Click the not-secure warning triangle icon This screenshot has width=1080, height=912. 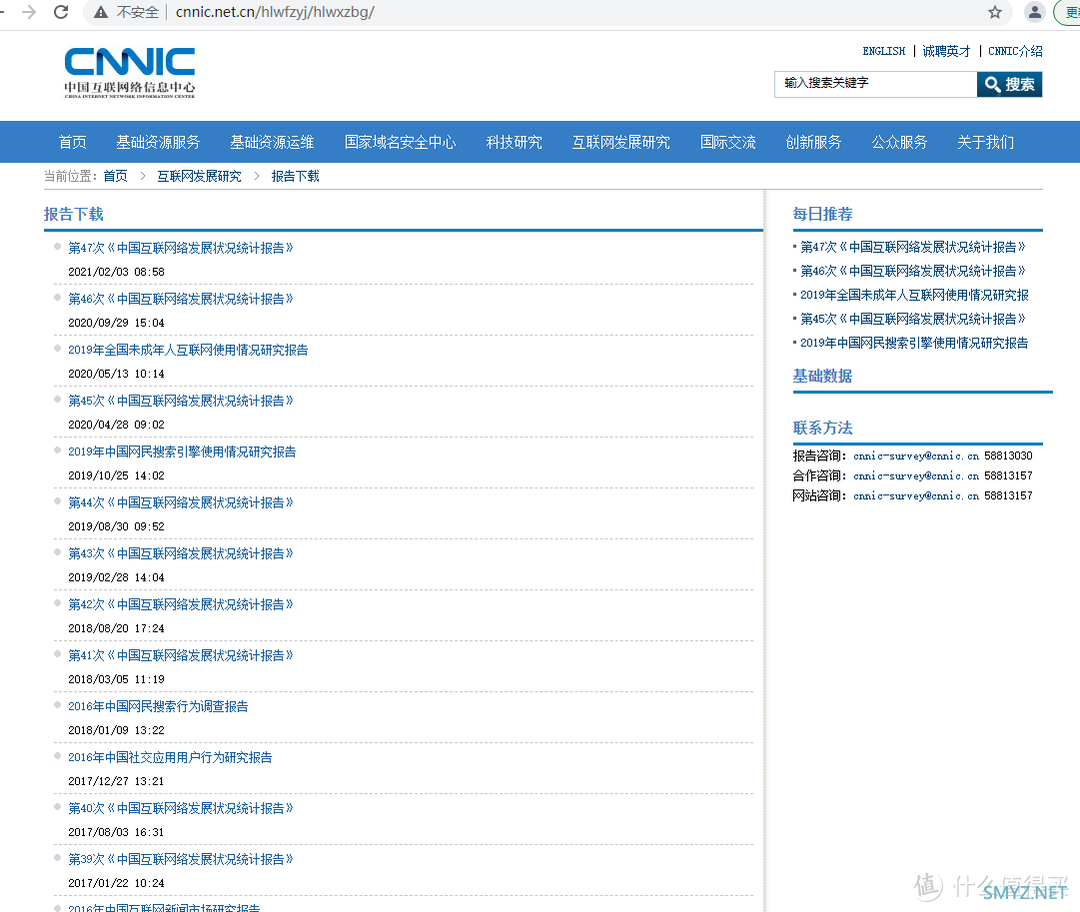(x=101, y=12)
